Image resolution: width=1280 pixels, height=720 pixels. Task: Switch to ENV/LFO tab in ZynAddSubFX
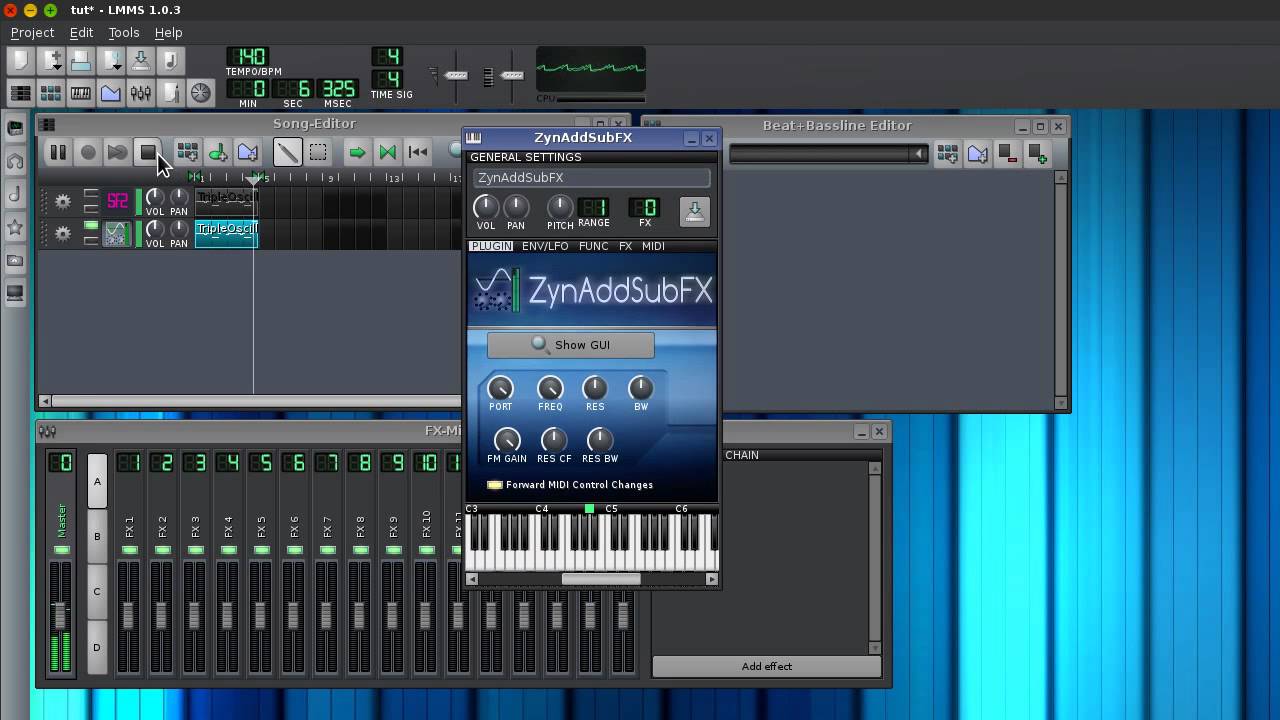pyautogui.click(x=545, y=246)
